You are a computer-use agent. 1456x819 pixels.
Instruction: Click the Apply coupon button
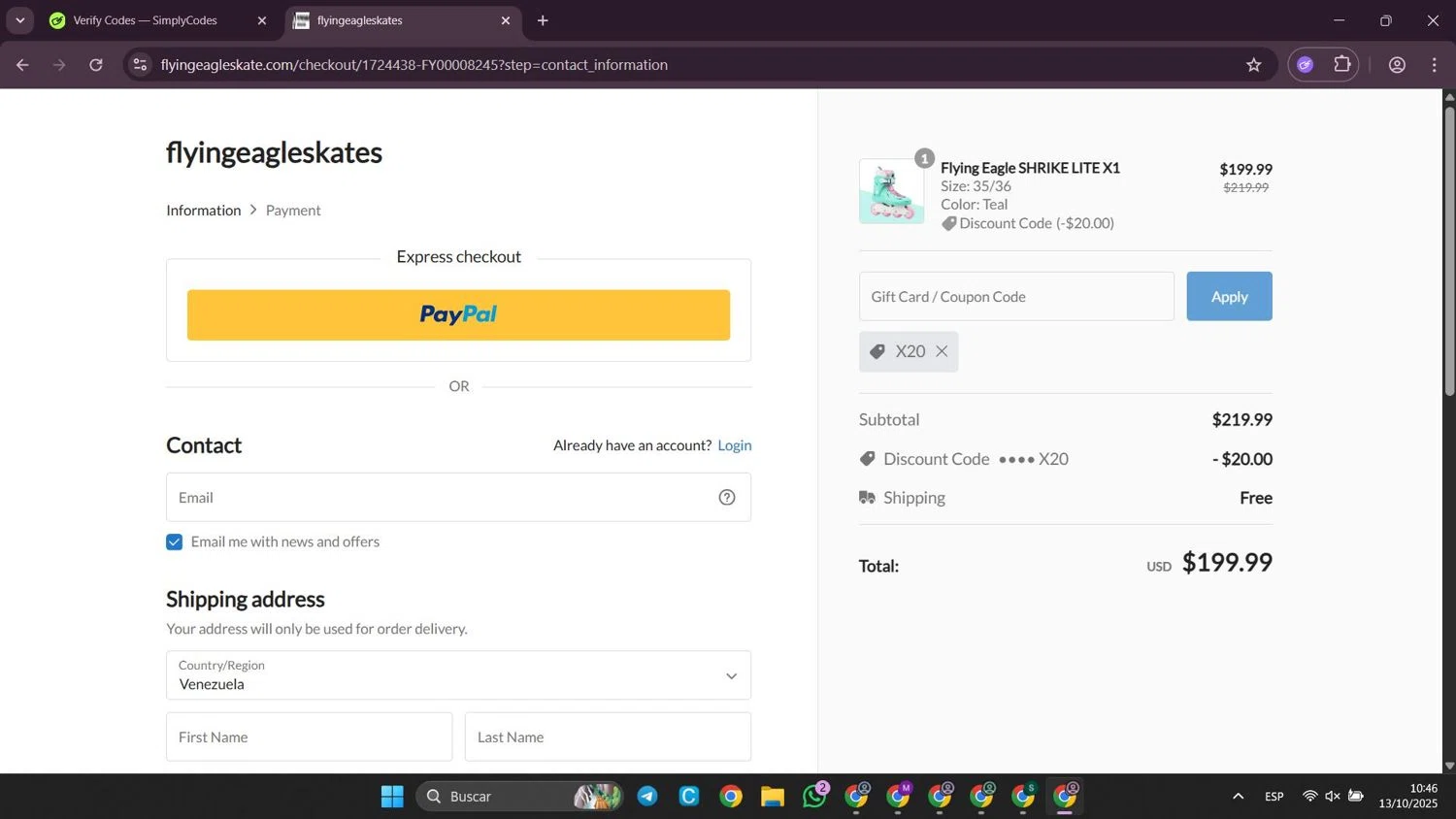click(x=1229, y=297)
